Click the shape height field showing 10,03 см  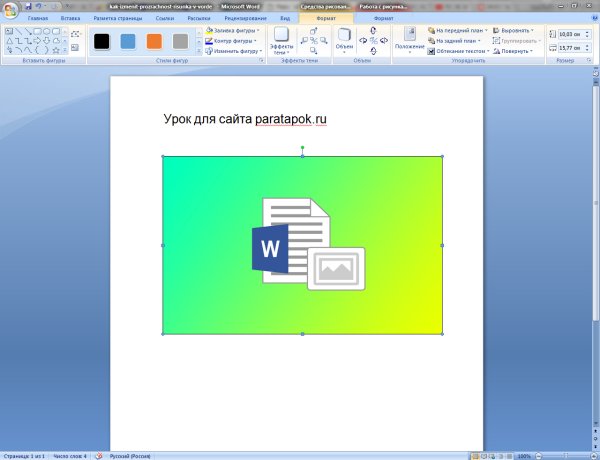pyautogui.click(x=572, y=35)
